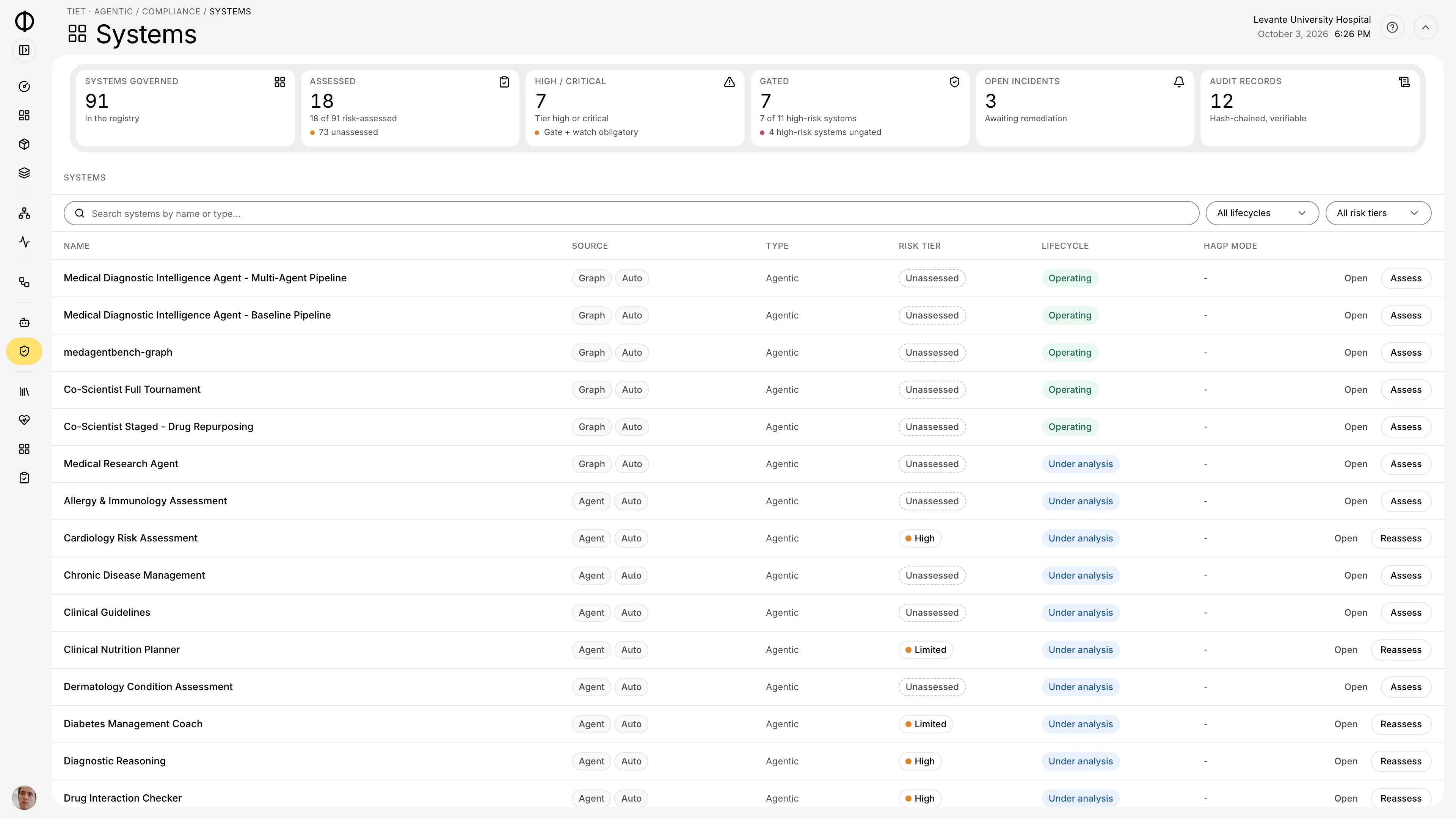
Task: Click Limited tier badge for Clinical Nutrition Planner
Action: (925, 650)
